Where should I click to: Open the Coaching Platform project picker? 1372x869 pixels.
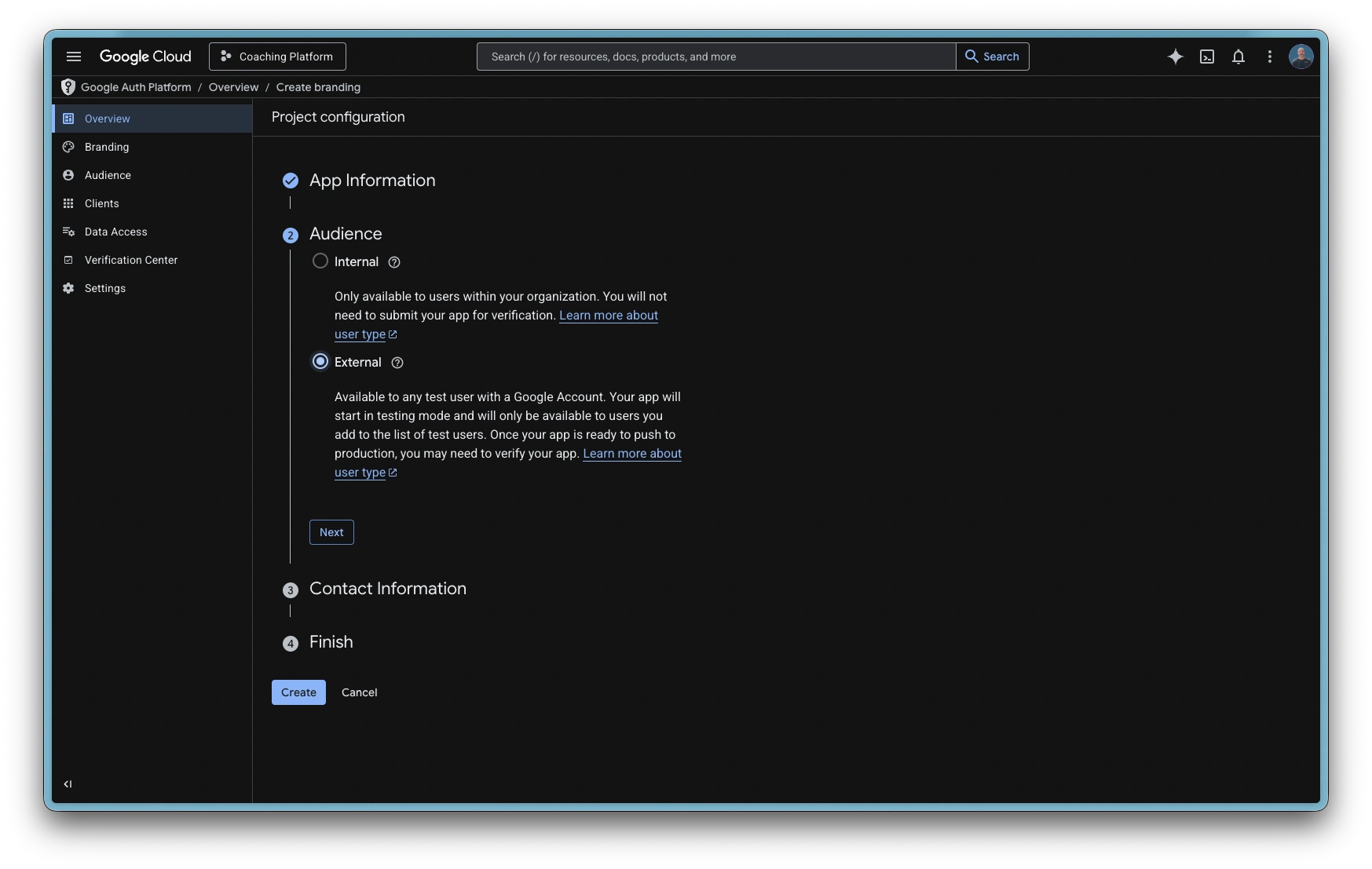point(277,57)
